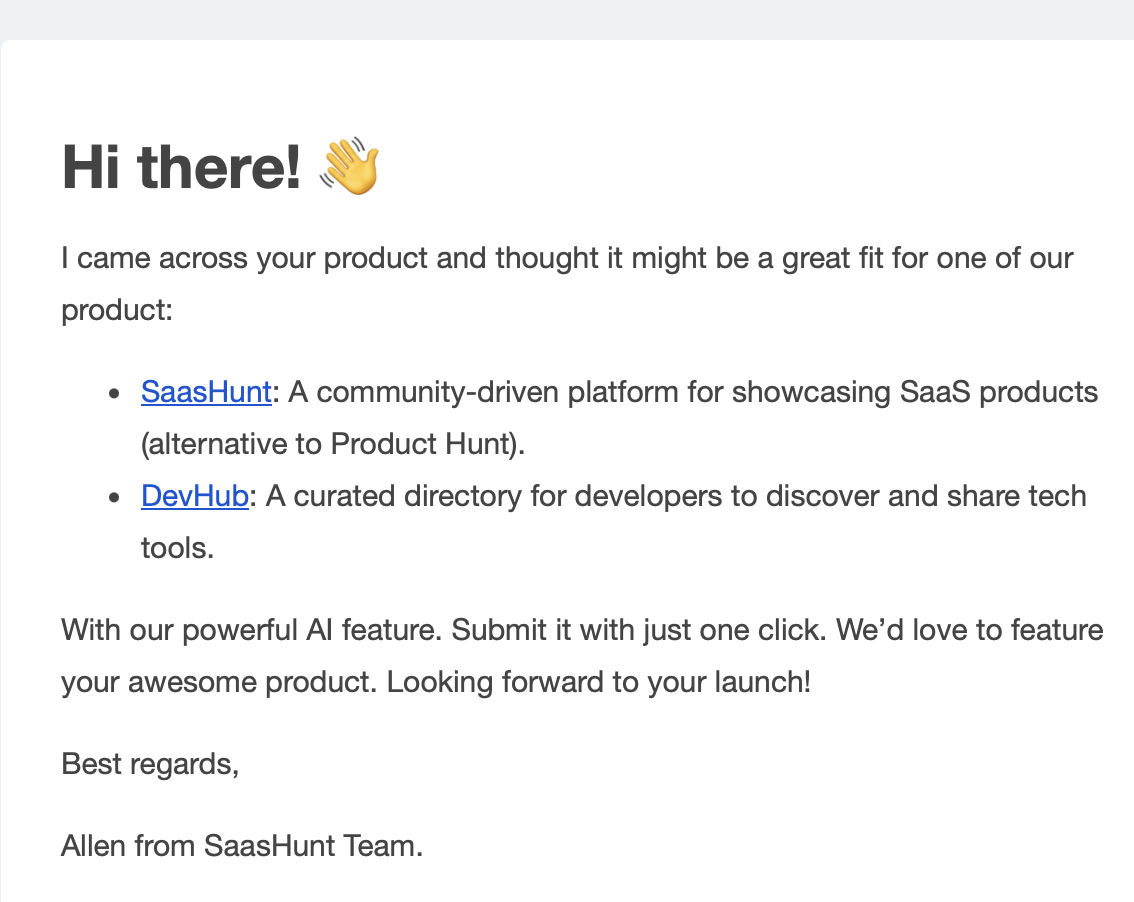Click the bullet dot before DevHub
This screenshot has height=902, width=1134.
[x=115, y=497]
